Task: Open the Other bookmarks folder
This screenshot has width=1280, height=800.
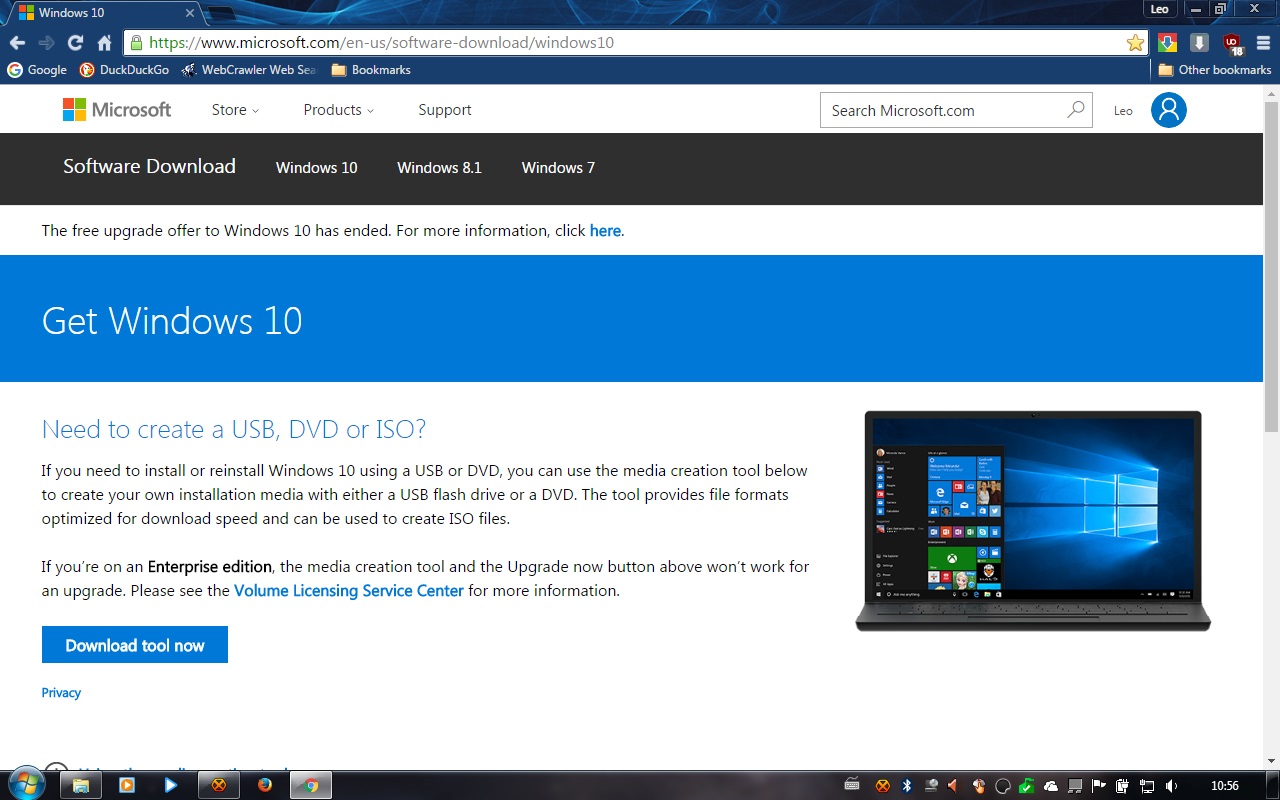Action: tap(1215, 70)
